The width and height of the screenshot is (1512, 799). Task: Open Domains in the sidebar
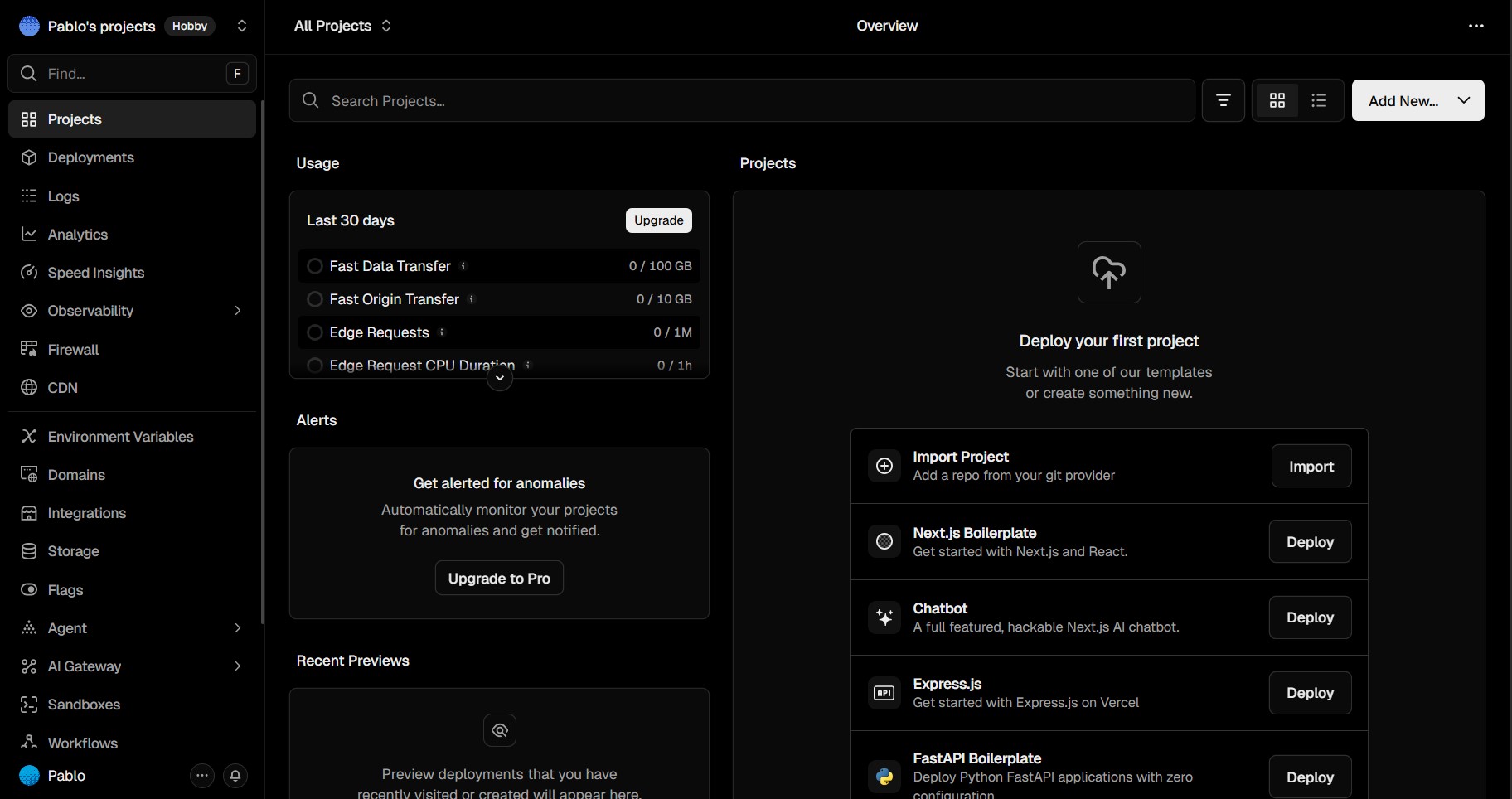(x=133, y=475)
